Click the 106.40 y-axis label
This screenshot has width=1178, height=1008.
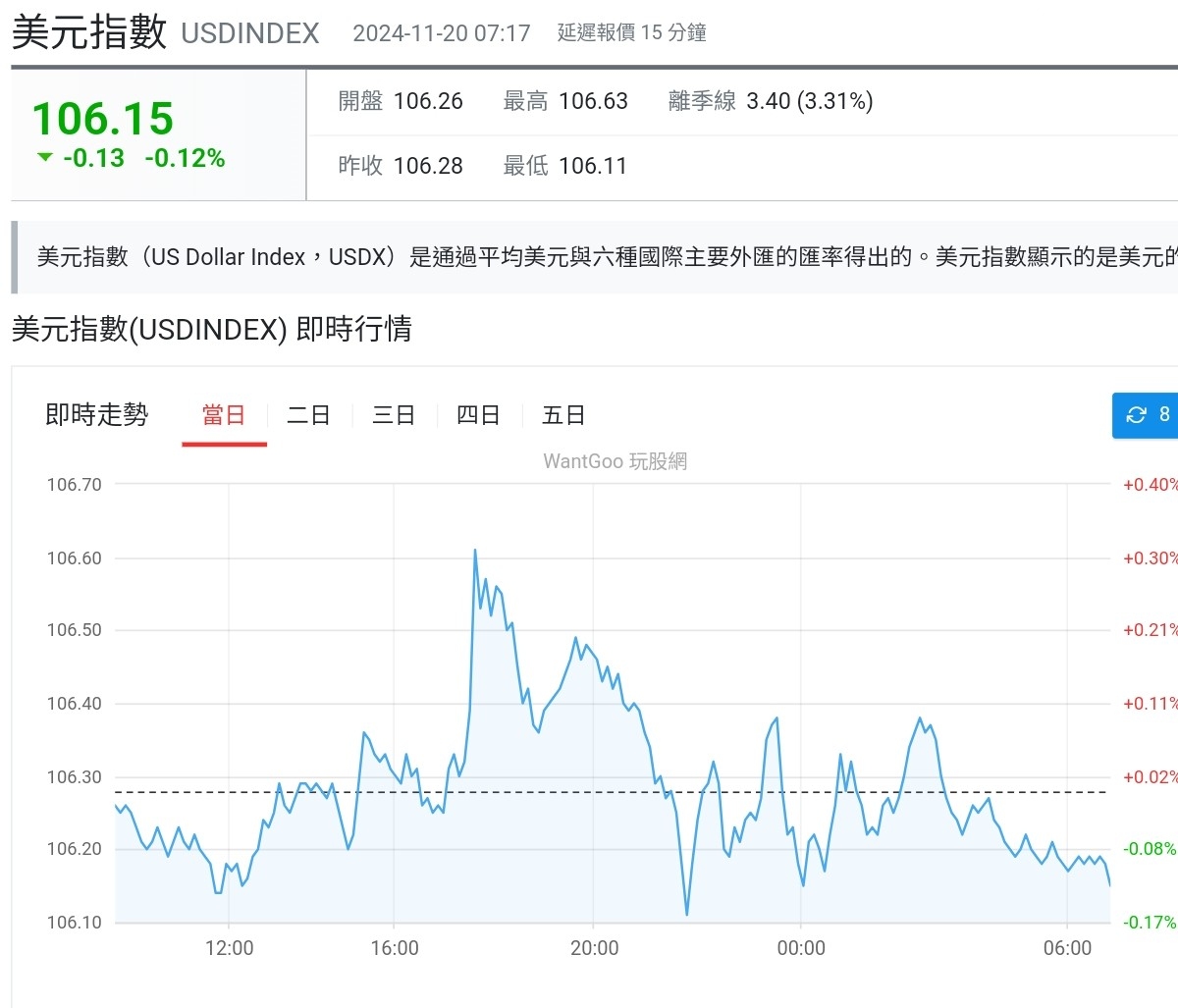pos(75,704)
